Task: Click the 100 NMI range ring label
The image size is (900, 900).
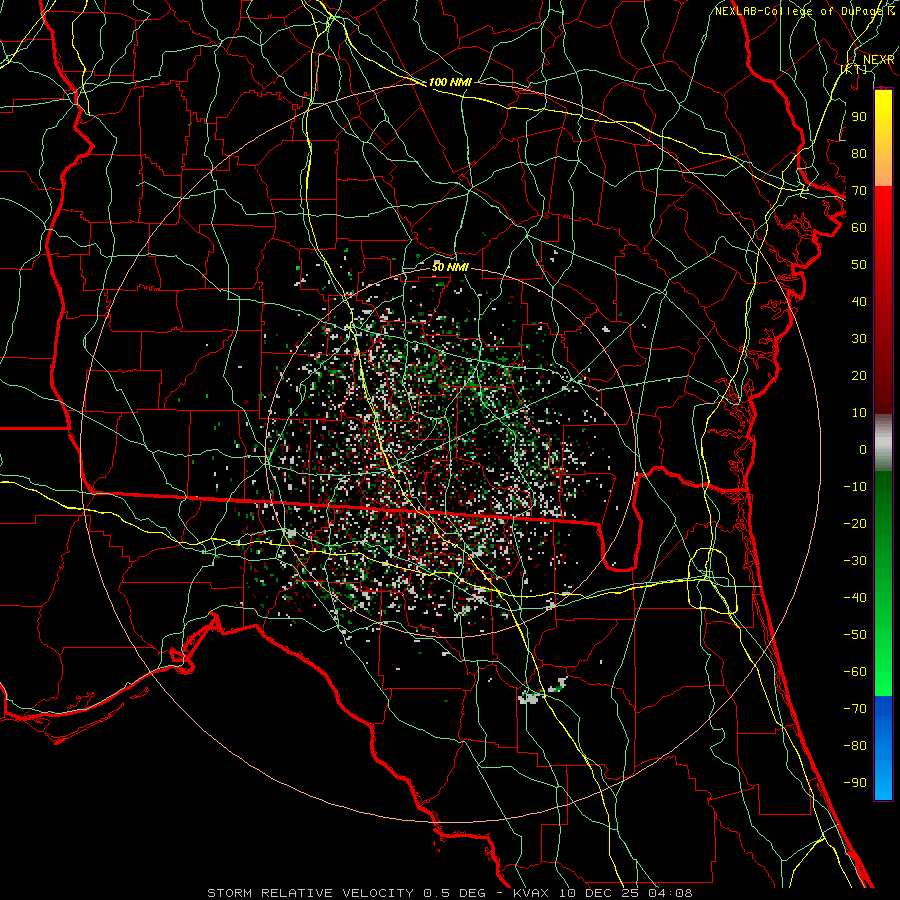Action: point(450,82)
